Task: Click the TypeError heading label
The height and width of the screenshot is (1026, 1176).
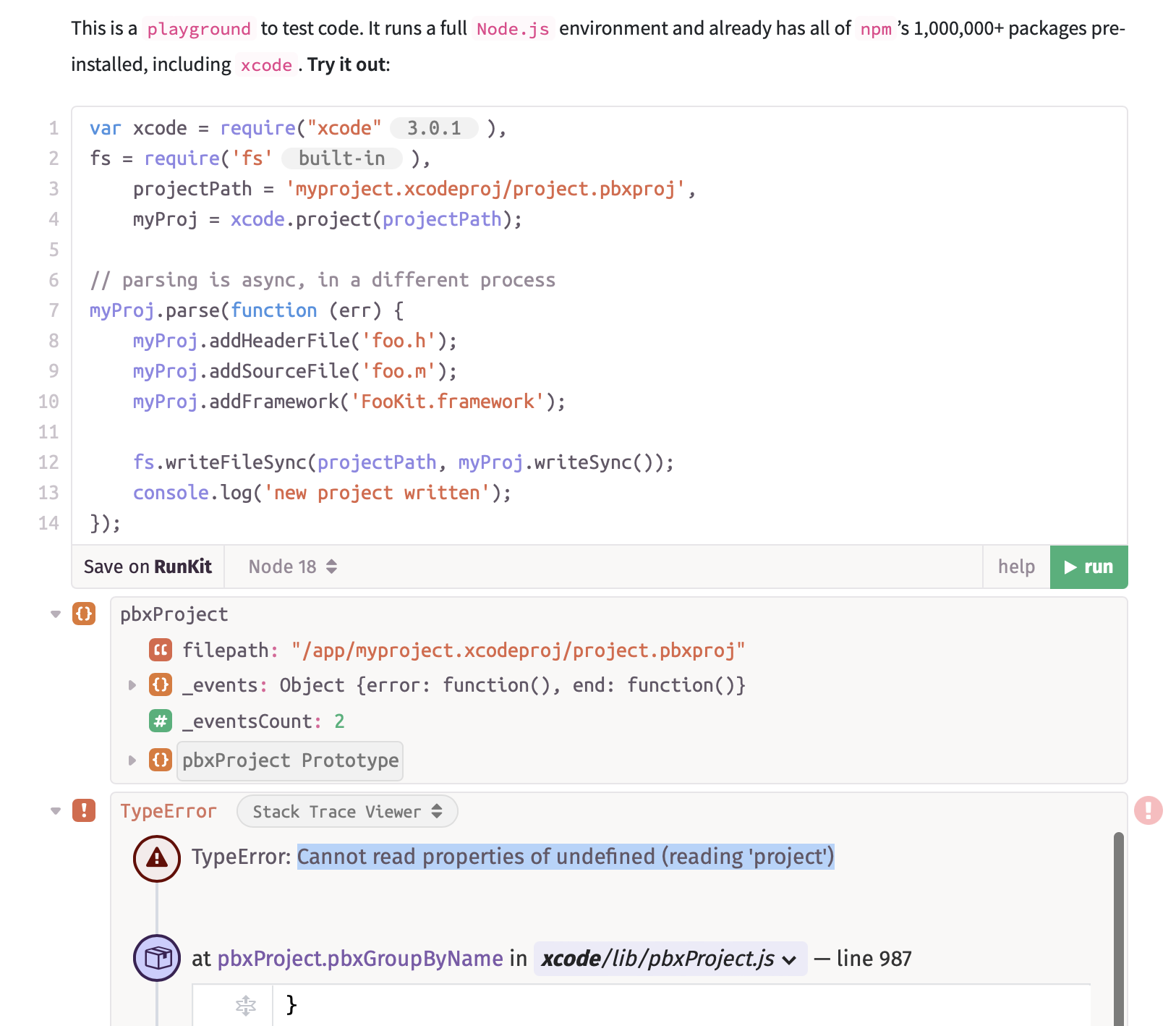Action: click(x=169, y=811)
